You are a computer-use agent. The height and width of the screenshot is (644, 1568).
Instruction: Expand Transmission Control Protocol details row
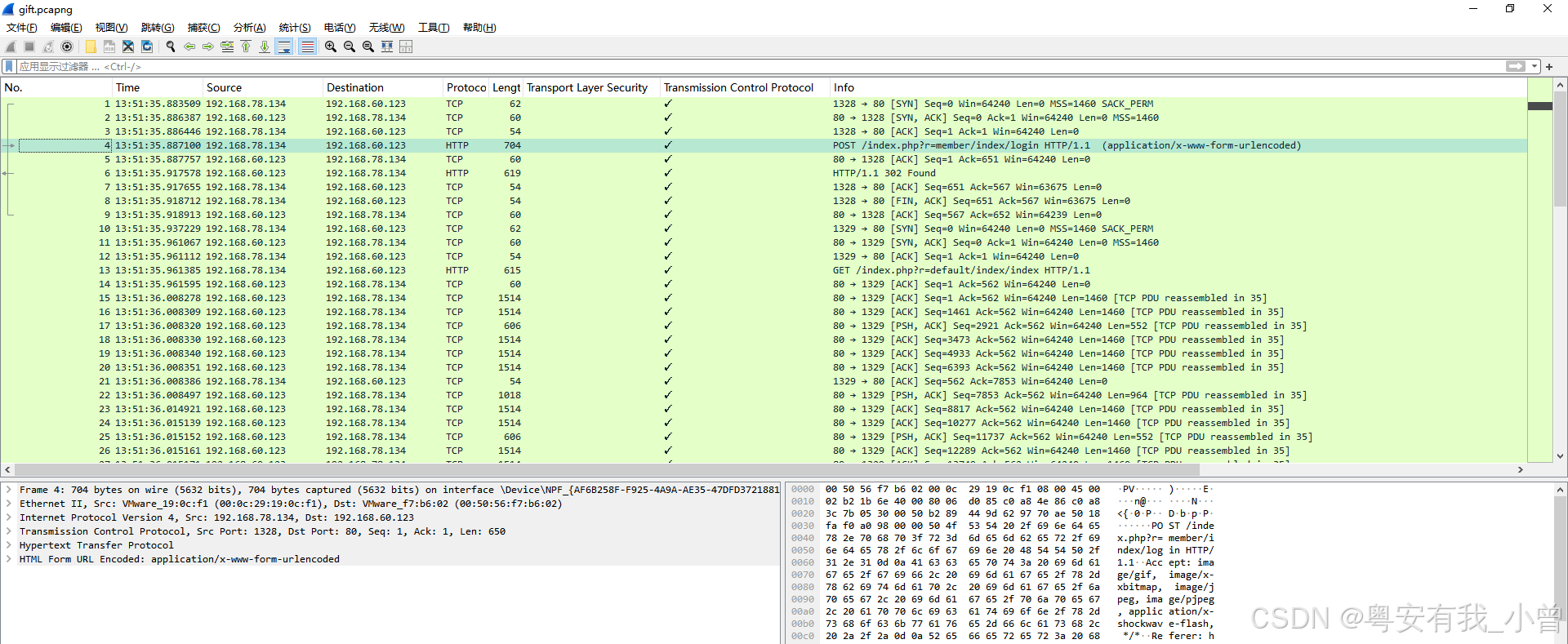[x=9, y=531]
